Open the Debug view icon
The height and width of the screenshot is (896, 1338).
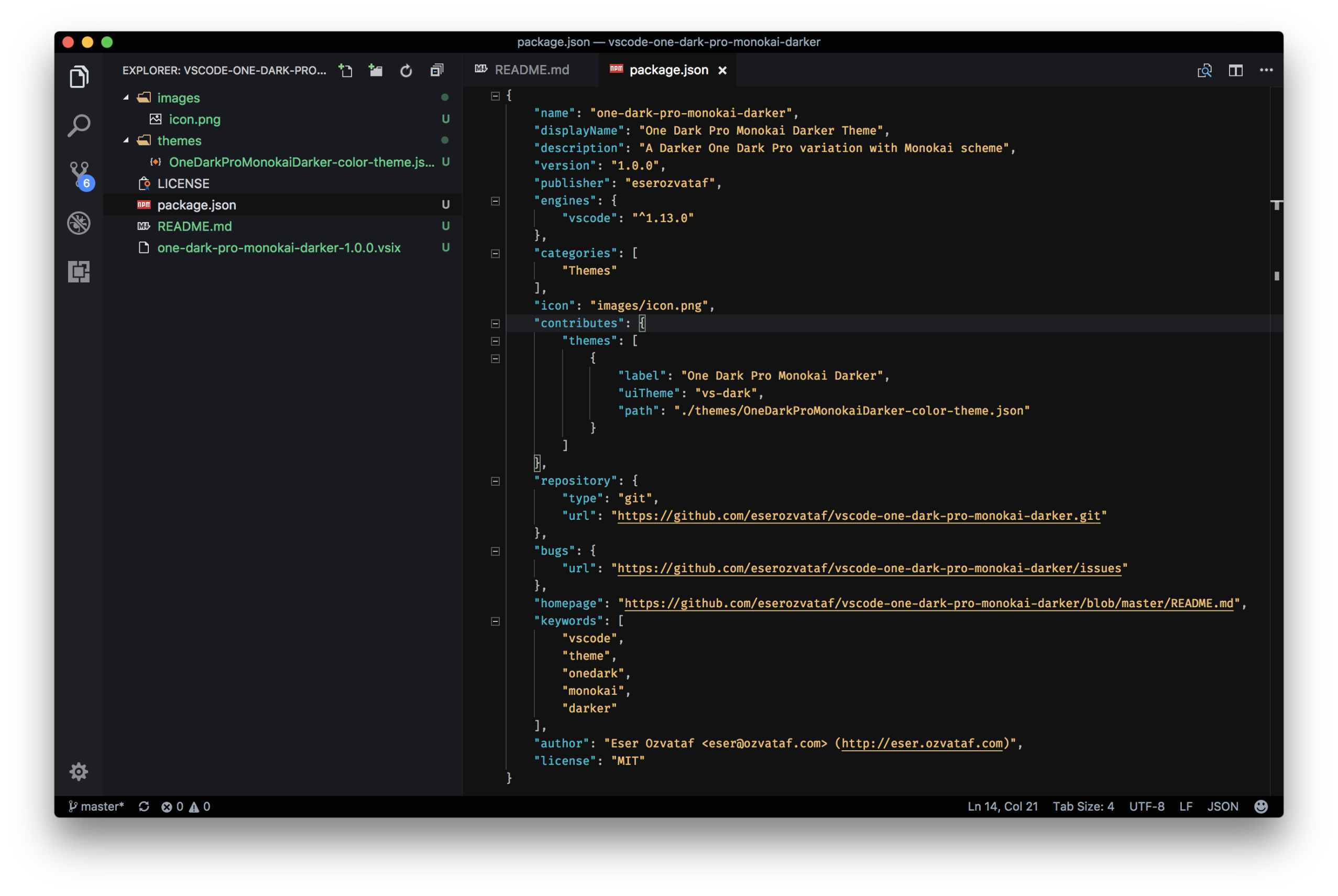[x=79, y=223]
